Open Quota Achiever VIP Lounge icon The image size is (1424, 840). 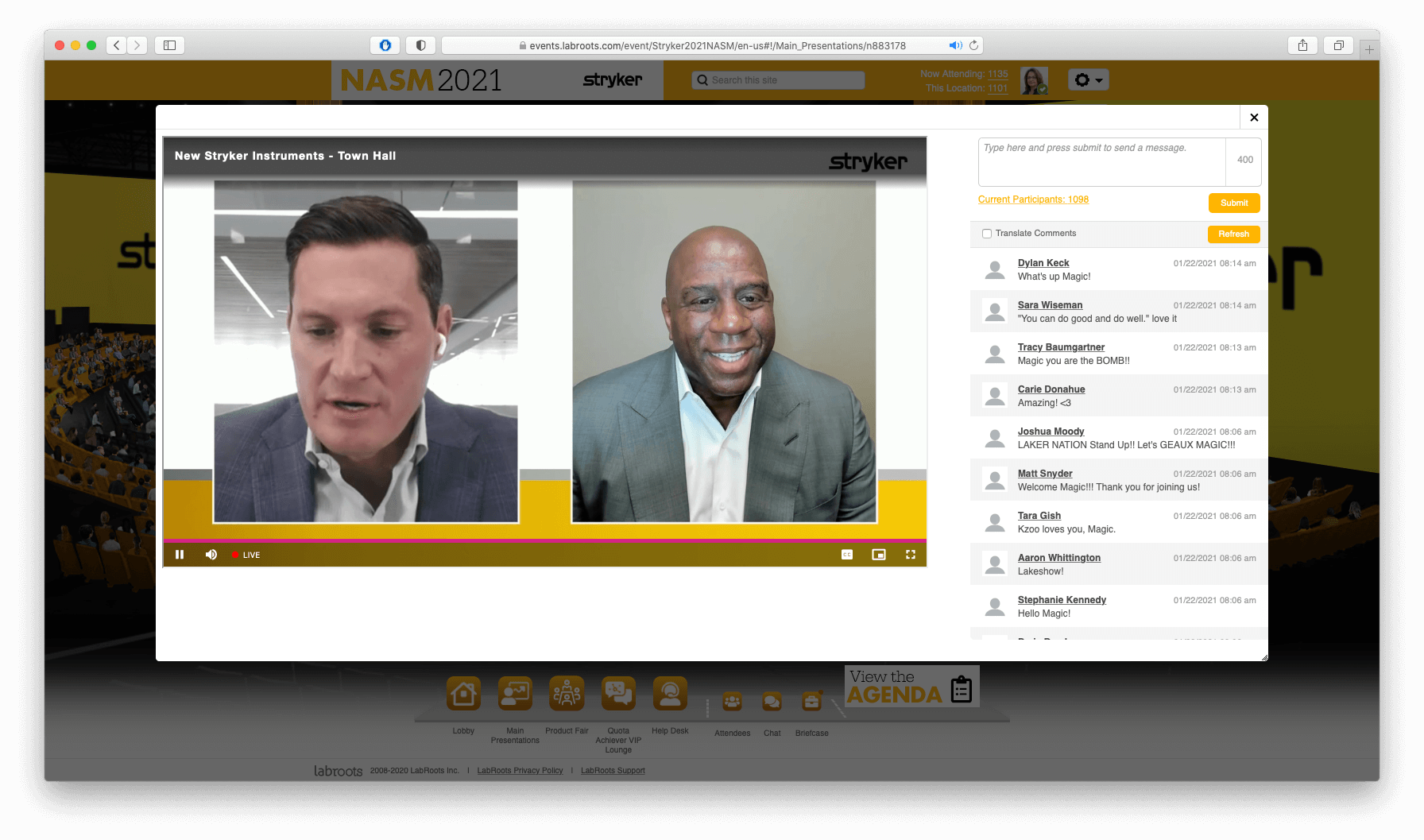[x=618, y=695]
